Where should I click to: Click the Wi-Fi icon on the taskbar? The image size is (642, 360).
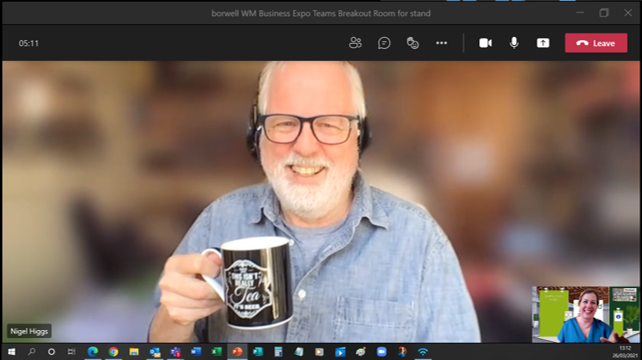tap(423, 352)
